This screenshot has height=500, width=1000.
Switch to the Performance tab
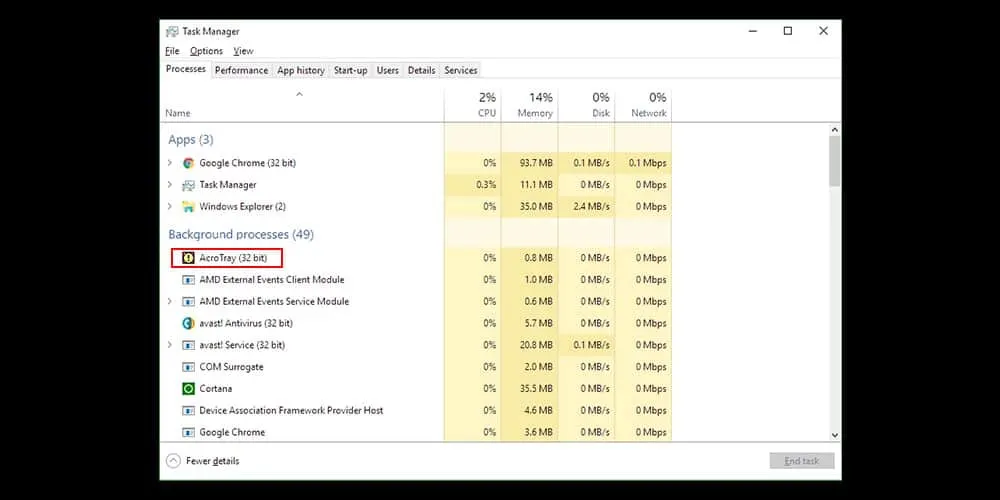pyautogui.click(x=241, y=70)
